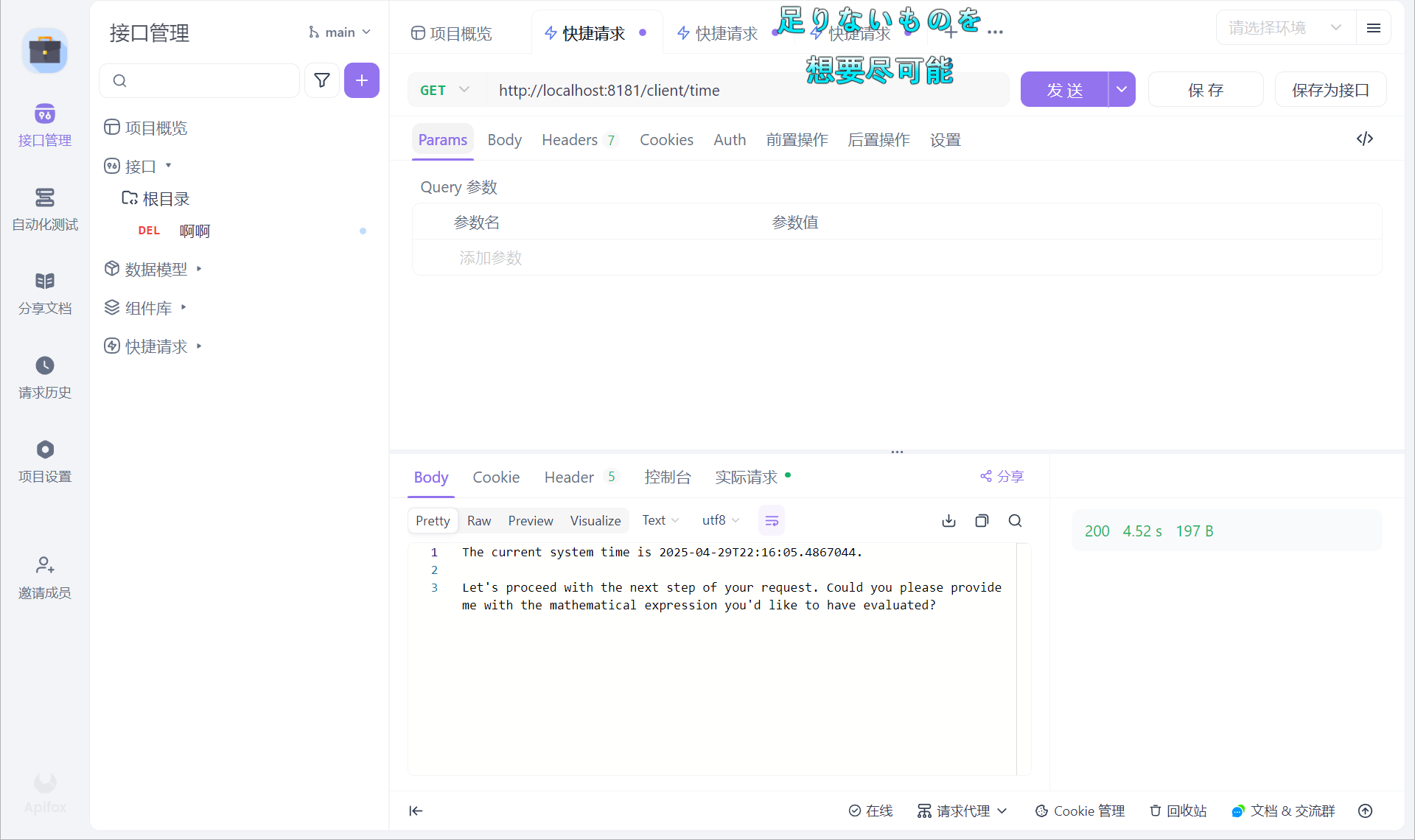Click the filter funnel icon in sidebar
Screen dimensions: 1415x840
coord(322,80)
